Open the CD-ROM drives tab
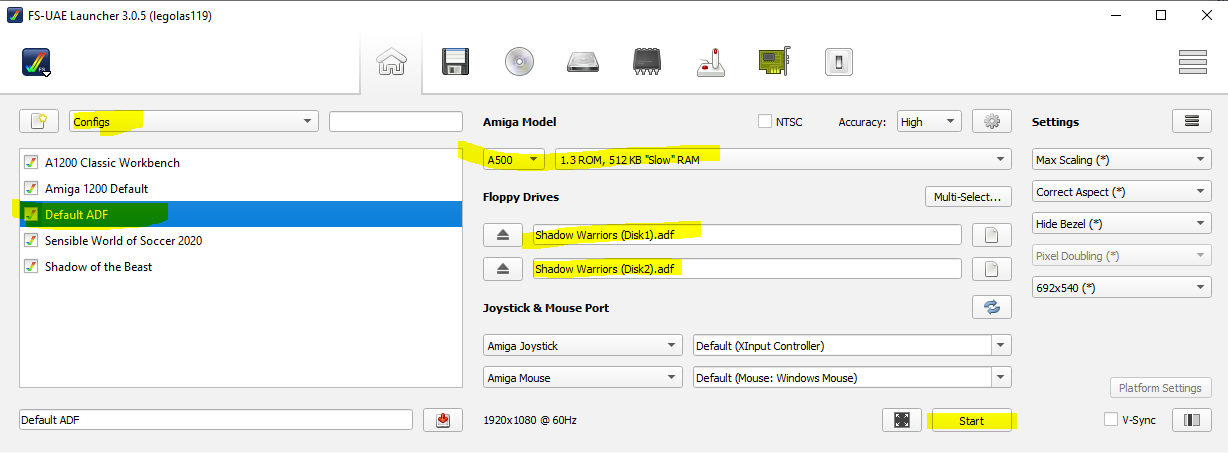The height and width of the screenshot is (453, 1228). click(520, 63)
